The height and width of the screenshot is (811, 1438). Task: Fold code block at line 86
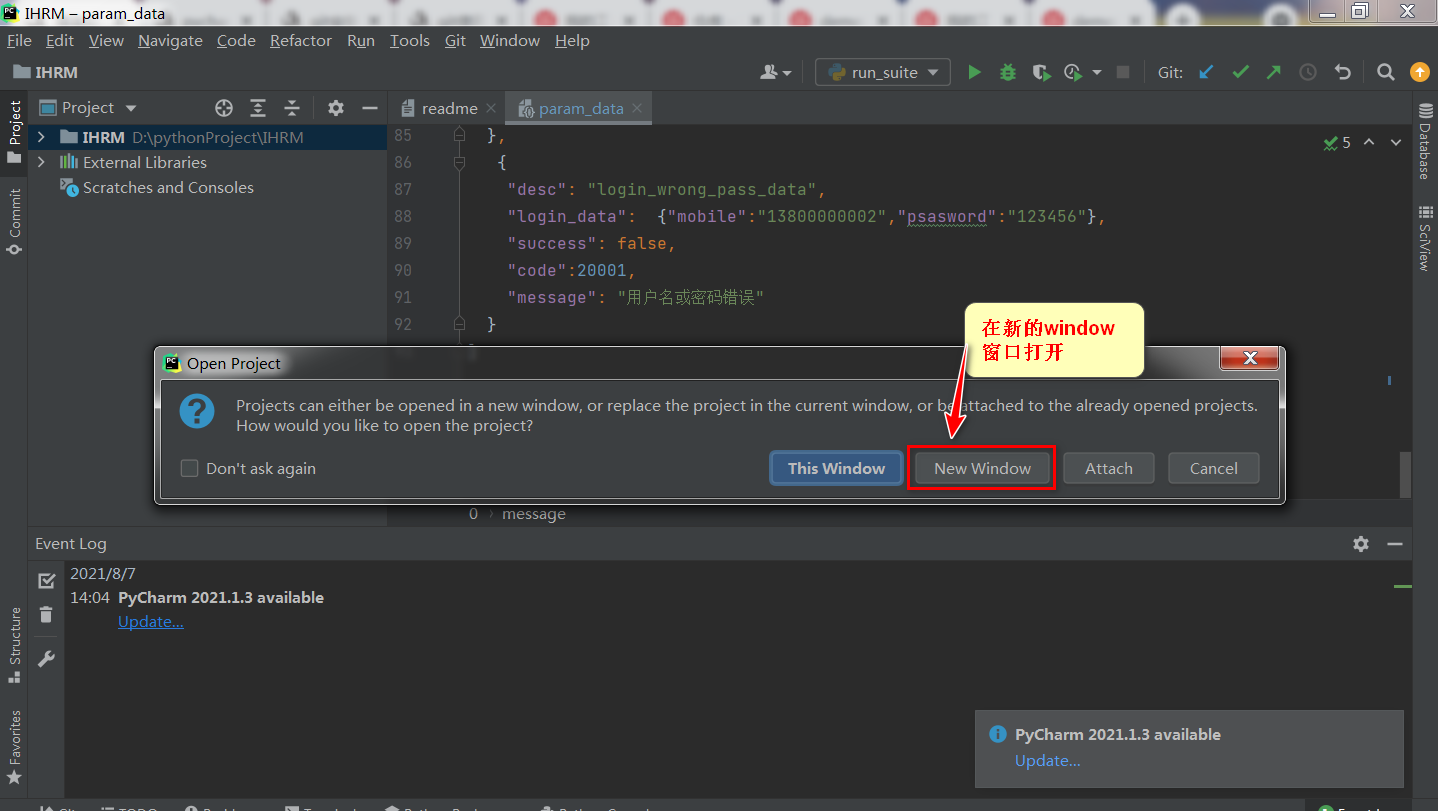click(x=460, y=161)
